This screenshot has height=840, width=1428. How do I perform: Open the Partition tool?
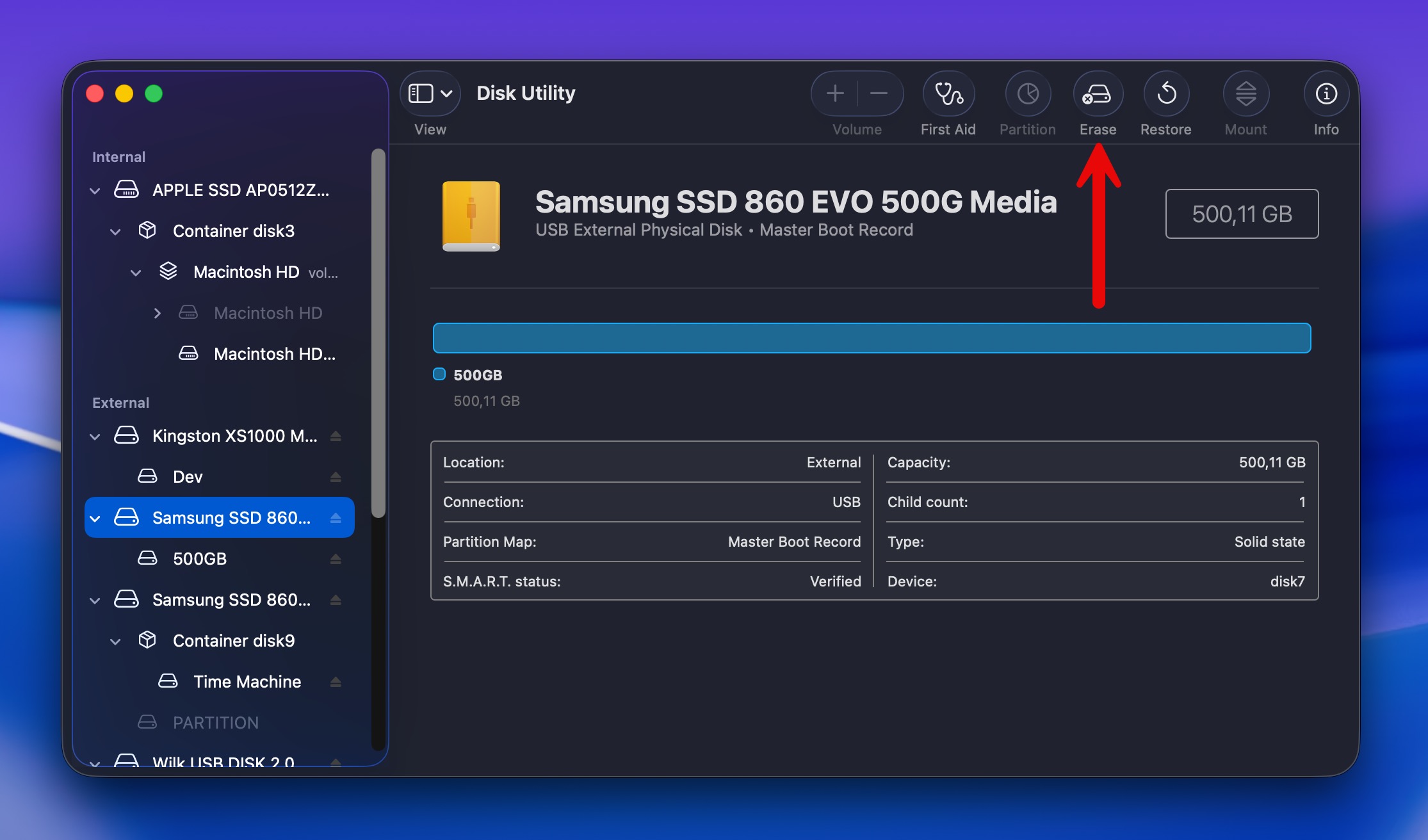tap(1027, 93)
